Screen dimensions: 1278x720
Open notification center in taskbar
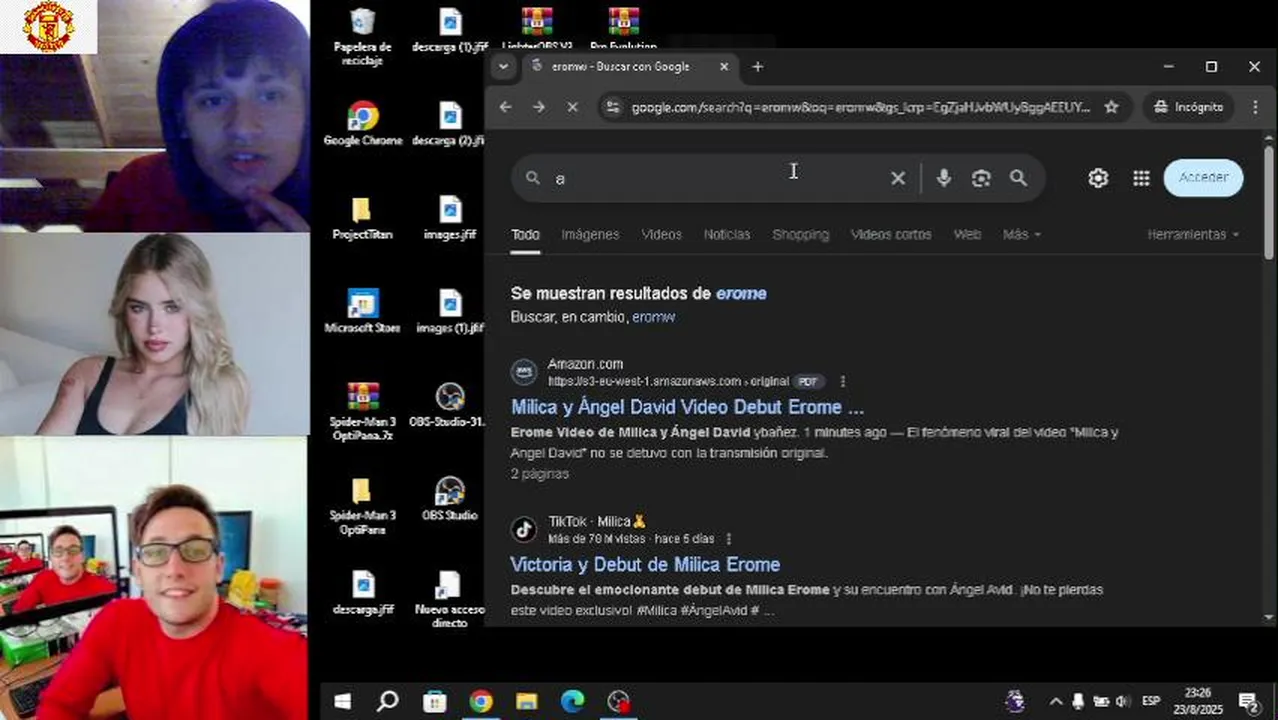[1248, 701]
